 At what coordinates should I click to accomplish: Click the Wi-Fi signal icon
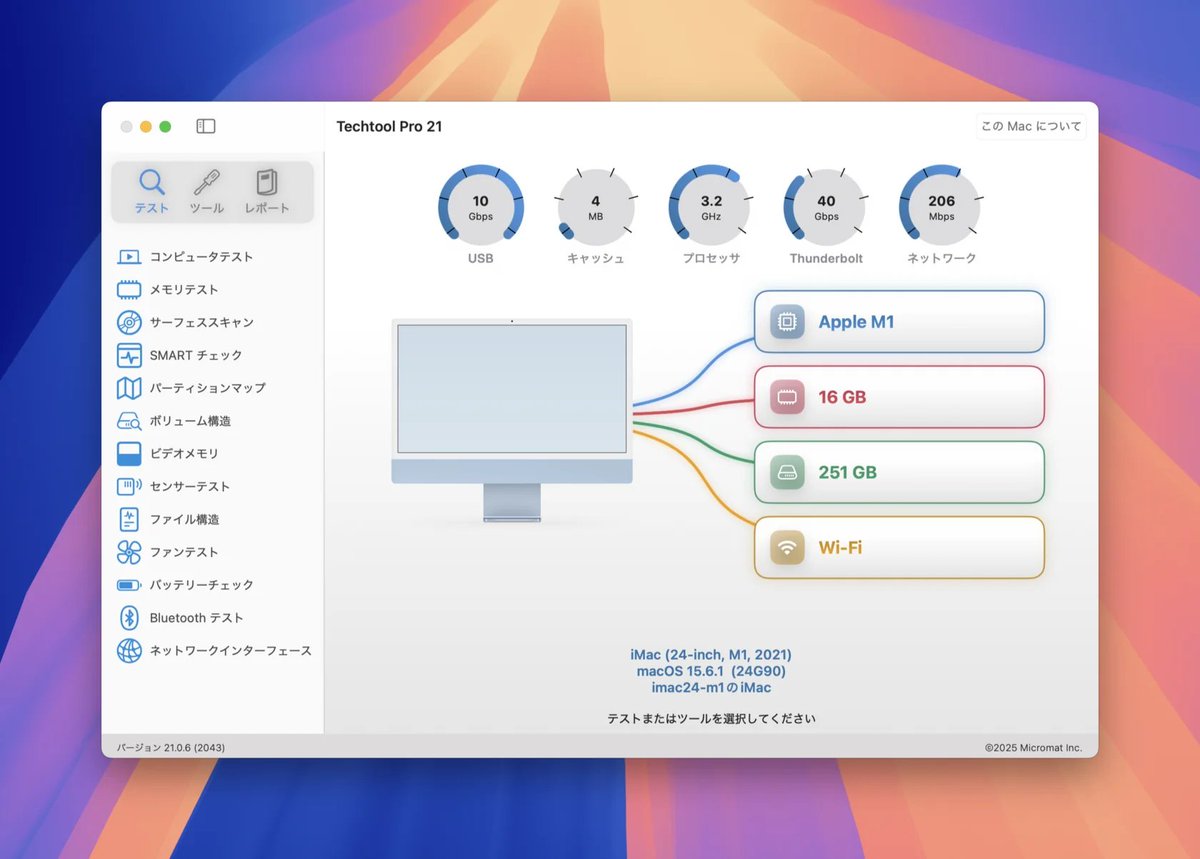787,547
